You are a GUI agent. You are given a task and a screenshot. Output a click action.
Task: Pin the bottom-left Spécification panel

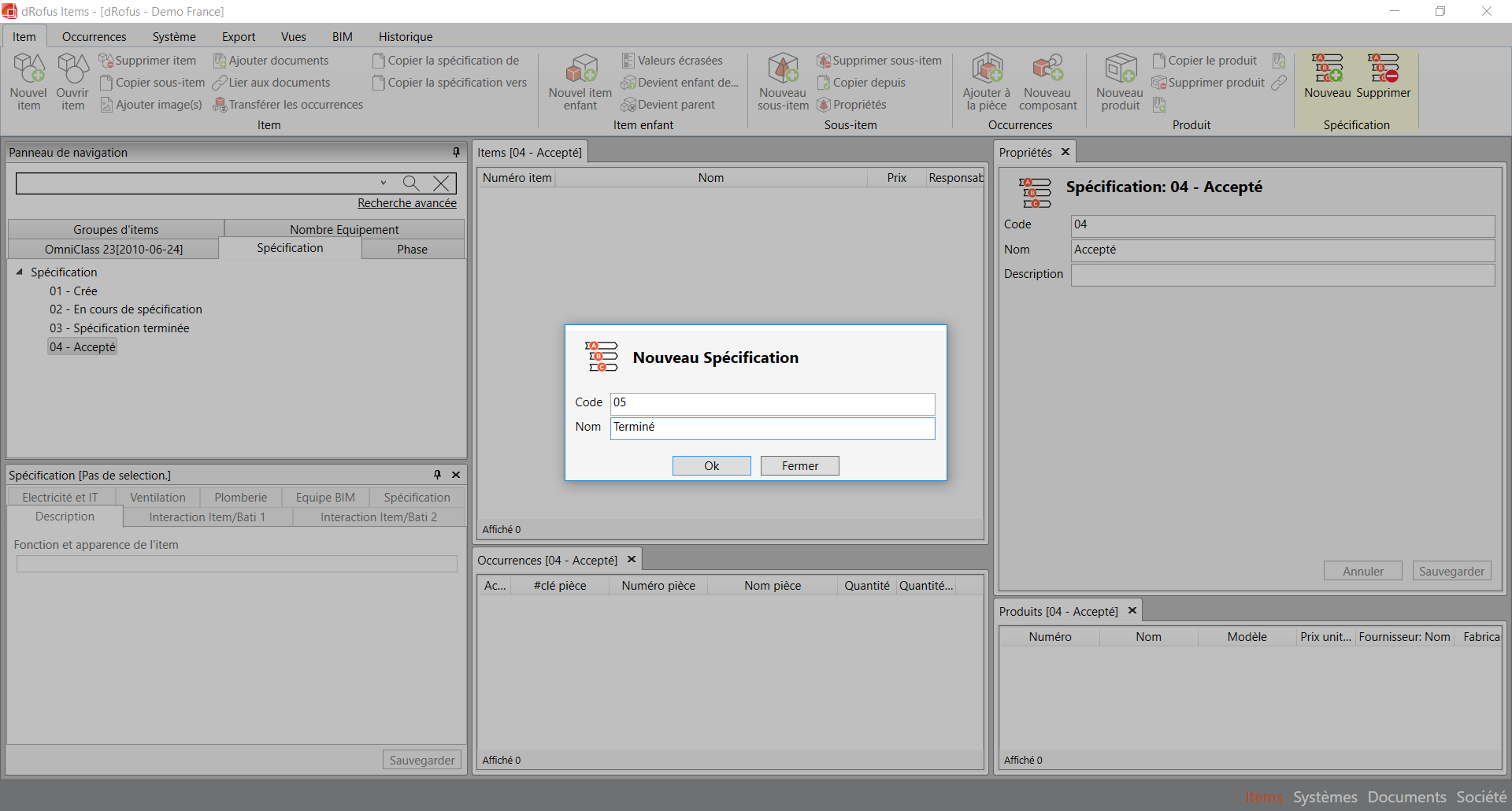[x=437, y=475]
